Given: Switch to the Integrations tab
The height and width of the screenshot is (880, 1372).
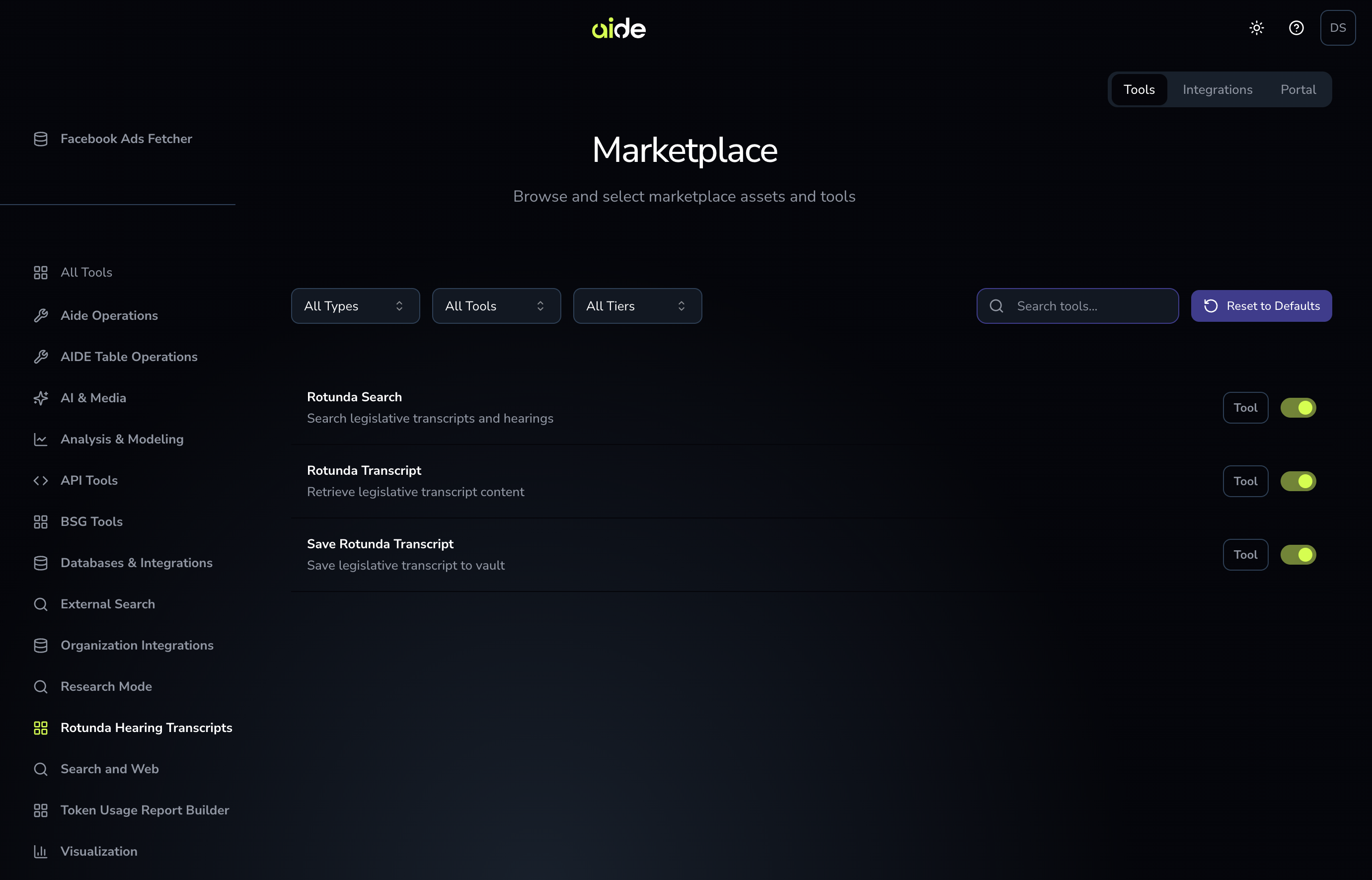Looking at the screenshot, I should coord(1217,89).
